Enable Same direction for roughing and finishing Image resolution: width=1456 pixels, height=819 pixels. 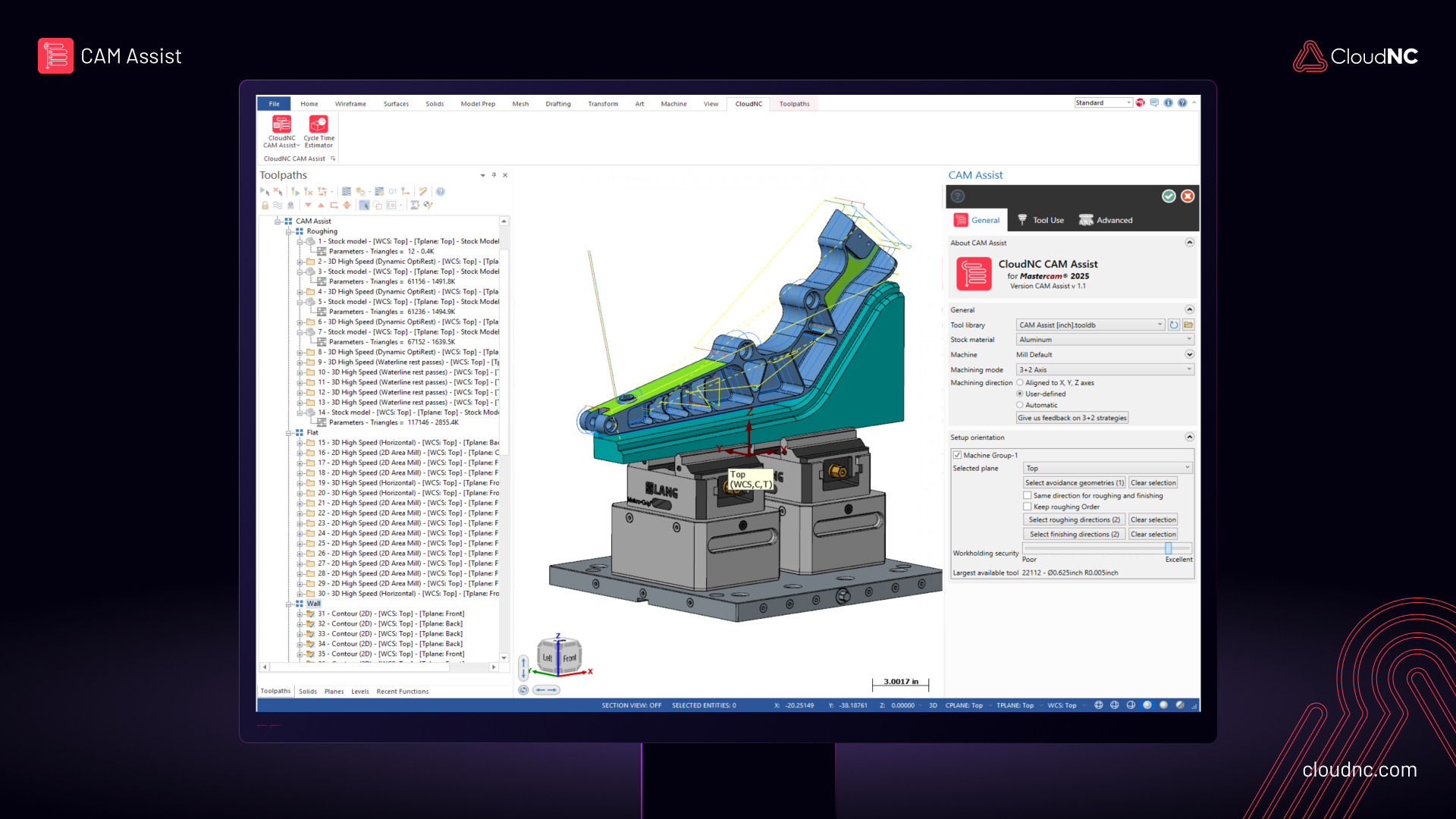click(x=1028, y=495)
